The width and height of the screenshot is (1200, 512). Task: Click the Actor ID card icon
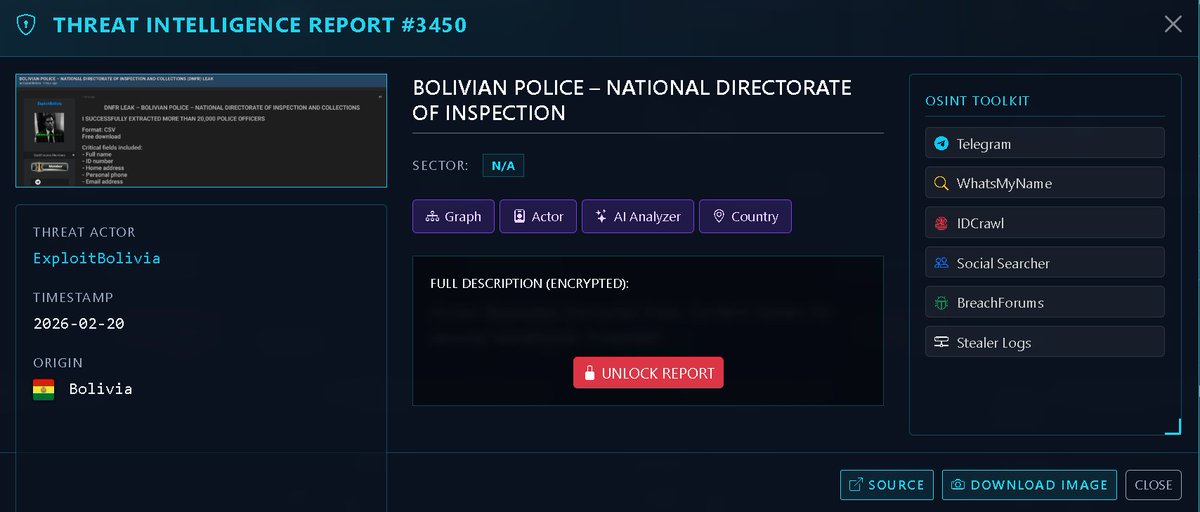pos(519,216)
